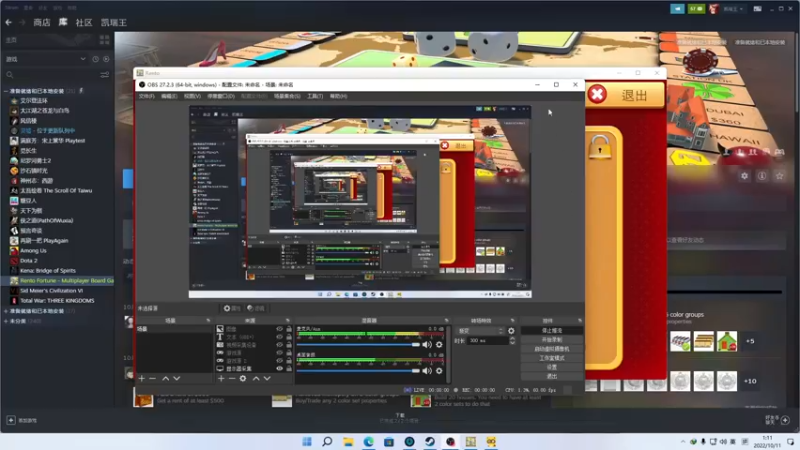Toggle visibility of the image source

coord(279,329)
